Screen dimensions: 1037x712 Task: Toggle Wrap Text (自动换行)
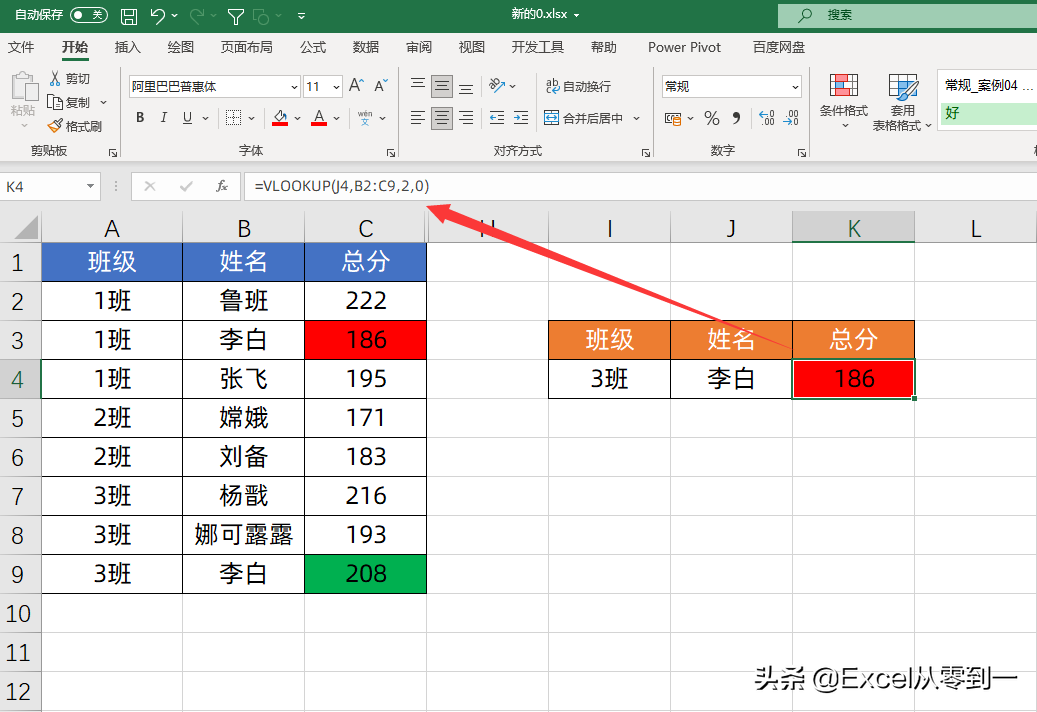point(578,86)
